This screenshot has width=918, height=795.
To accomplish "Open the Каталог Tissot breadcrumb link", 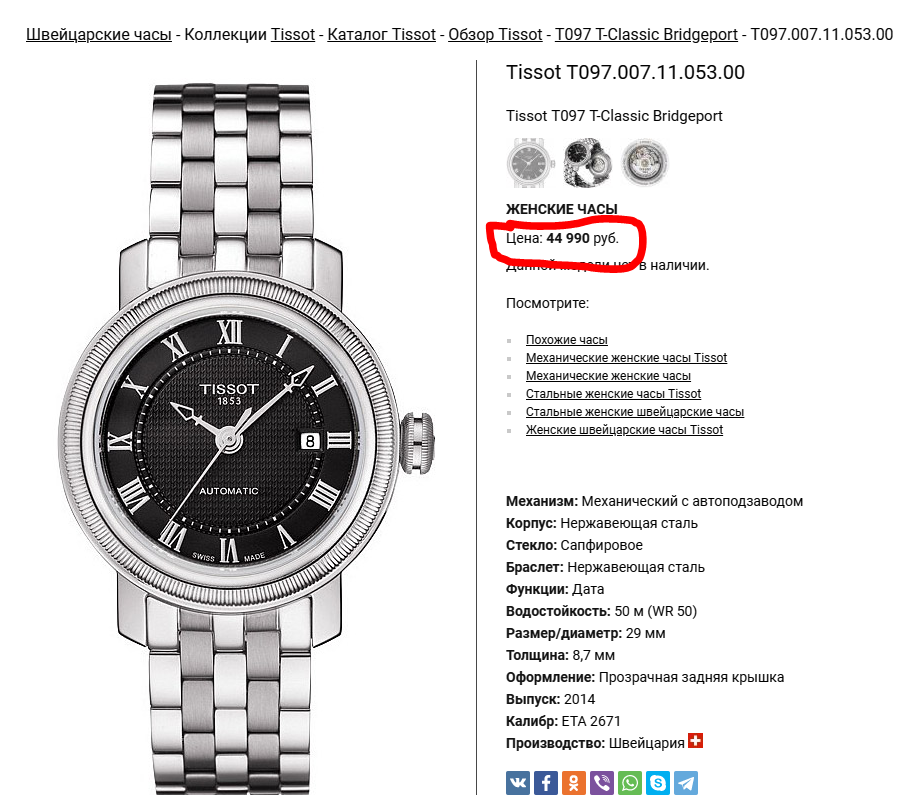I will point(382,35).
